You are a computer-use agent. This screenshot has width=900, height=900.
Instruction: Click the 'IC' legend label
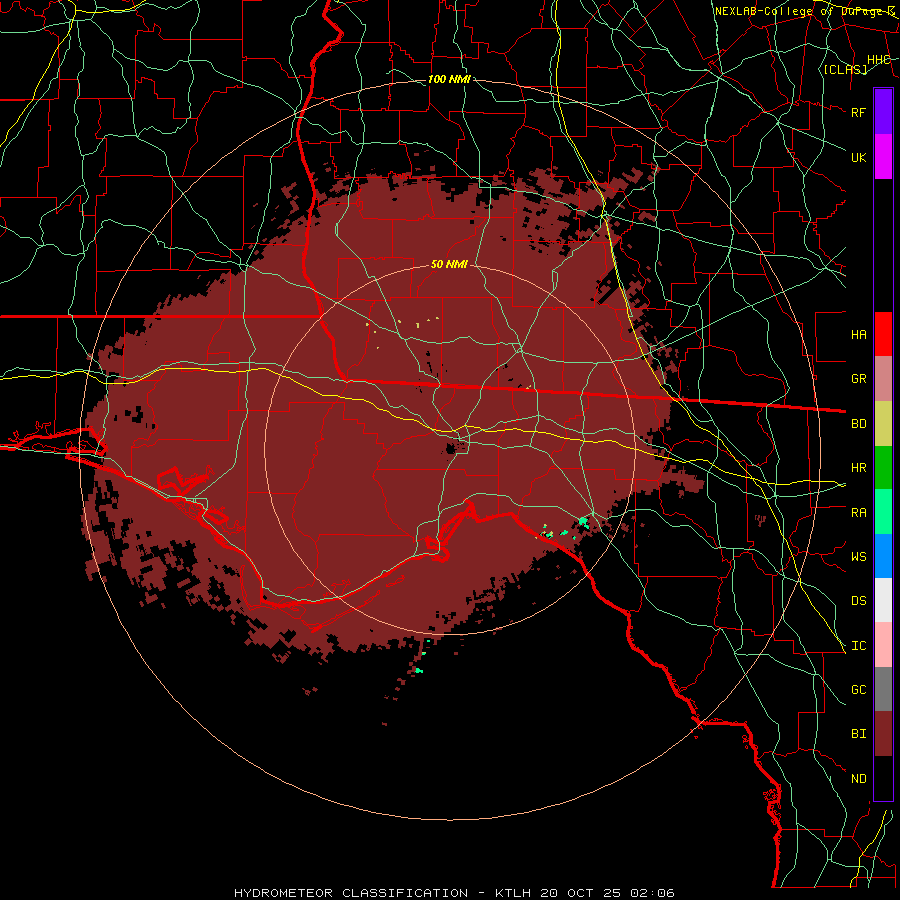(x=859, y=646)
